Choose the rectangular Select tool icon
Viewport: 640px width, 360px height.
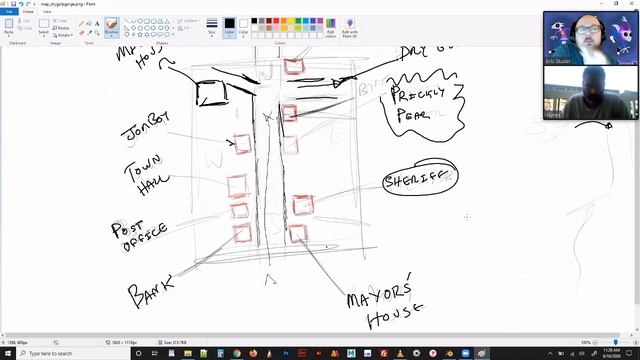pyautogui.click(x=44, y=24)
